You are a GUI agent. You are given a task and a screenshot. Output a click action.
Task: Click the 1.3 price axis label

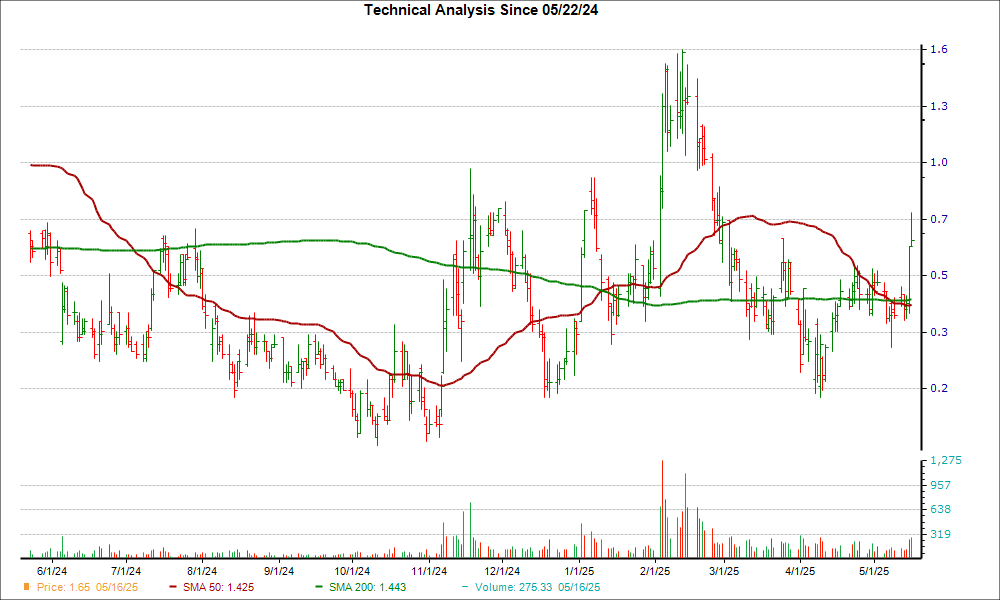tap(939, 106)
